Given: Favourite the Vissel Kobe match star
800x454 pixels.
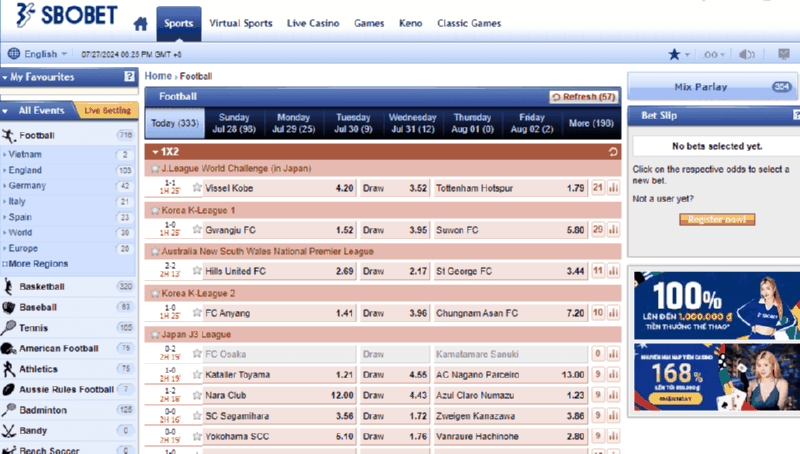Looking at the screenshot, I should pyautogui.click(x=197, y=188).
